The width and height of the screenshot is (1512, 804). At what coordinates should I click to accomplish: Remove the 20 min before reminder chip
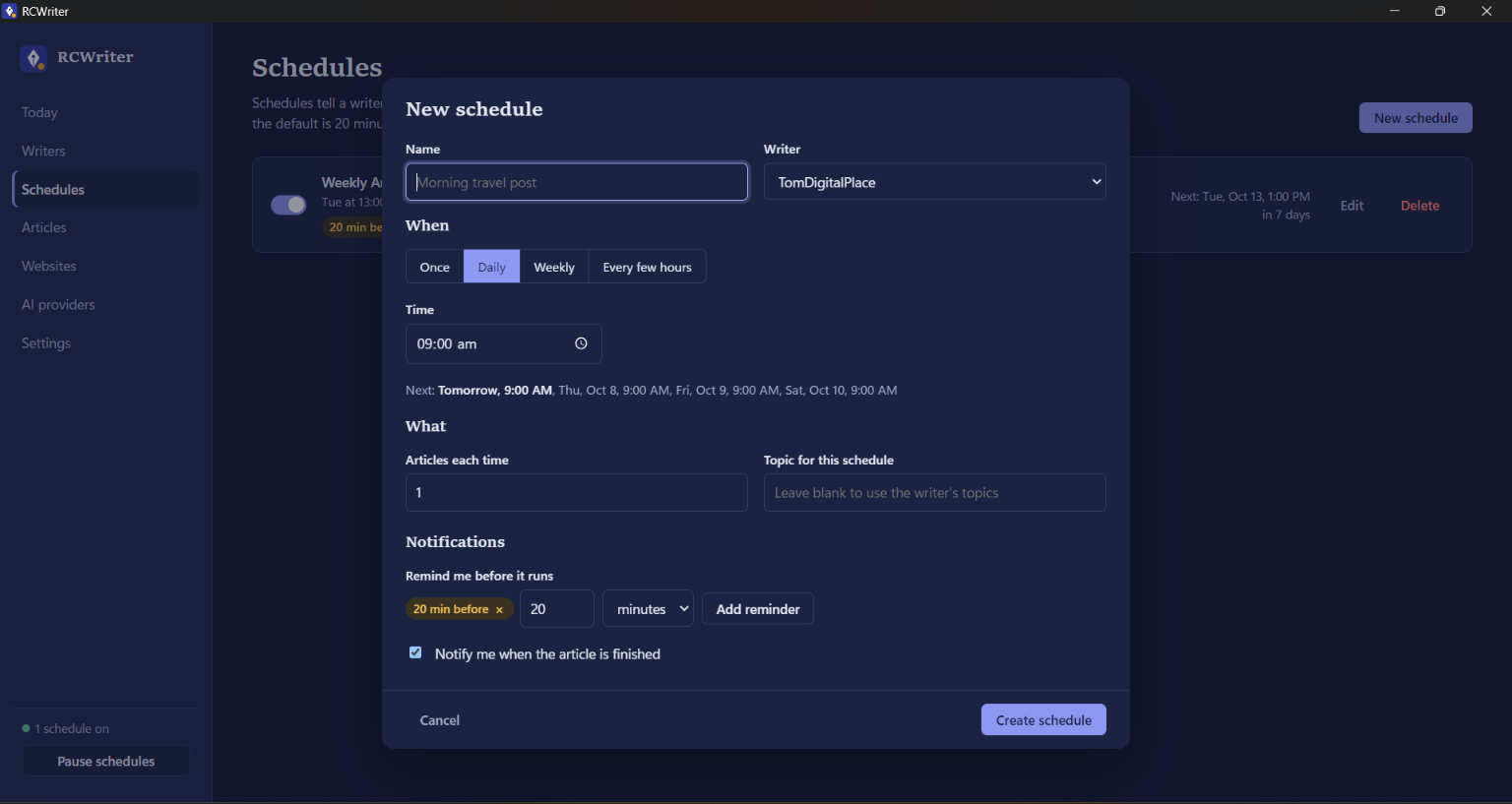499,610
